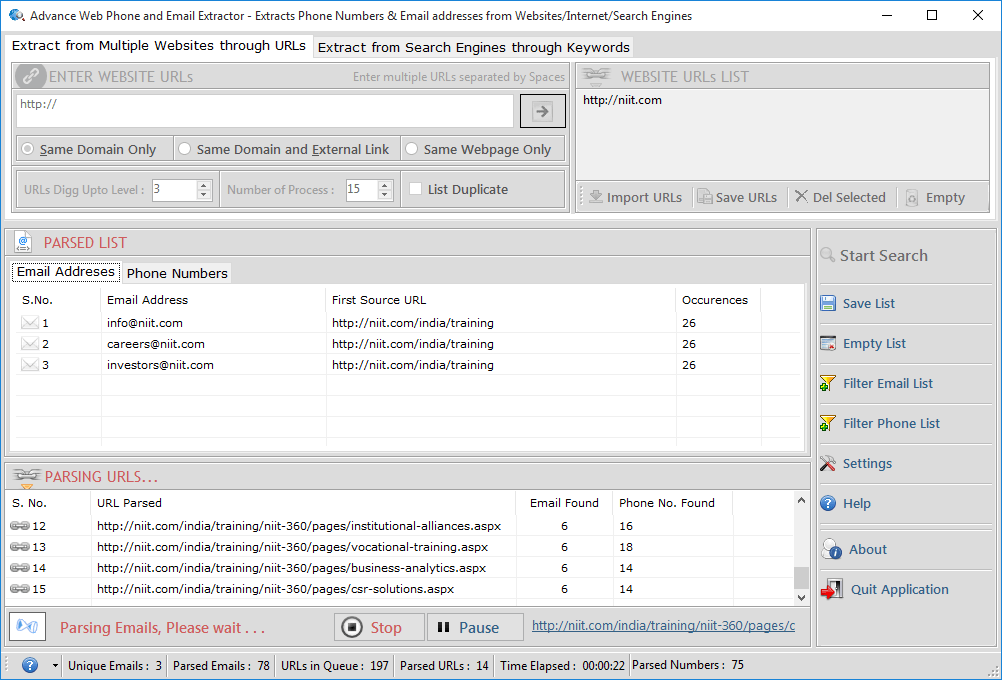Click the Import URLs download icon
The height and width of the screenshot is (680, 1002).
(596, 197)
